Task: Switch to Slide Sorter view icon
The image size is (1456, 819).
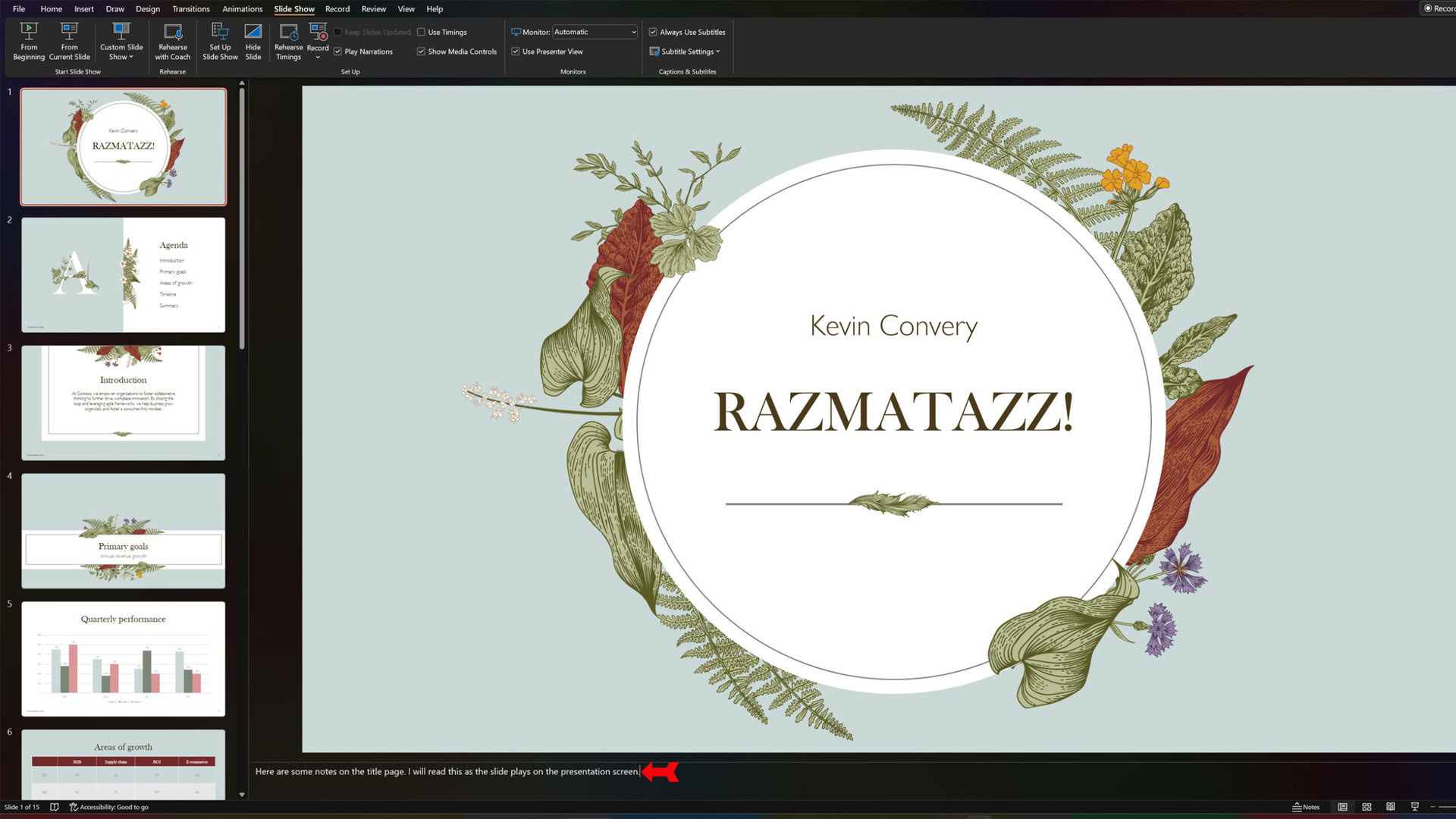Action: pyautogui.click(x=1367, y=807)
